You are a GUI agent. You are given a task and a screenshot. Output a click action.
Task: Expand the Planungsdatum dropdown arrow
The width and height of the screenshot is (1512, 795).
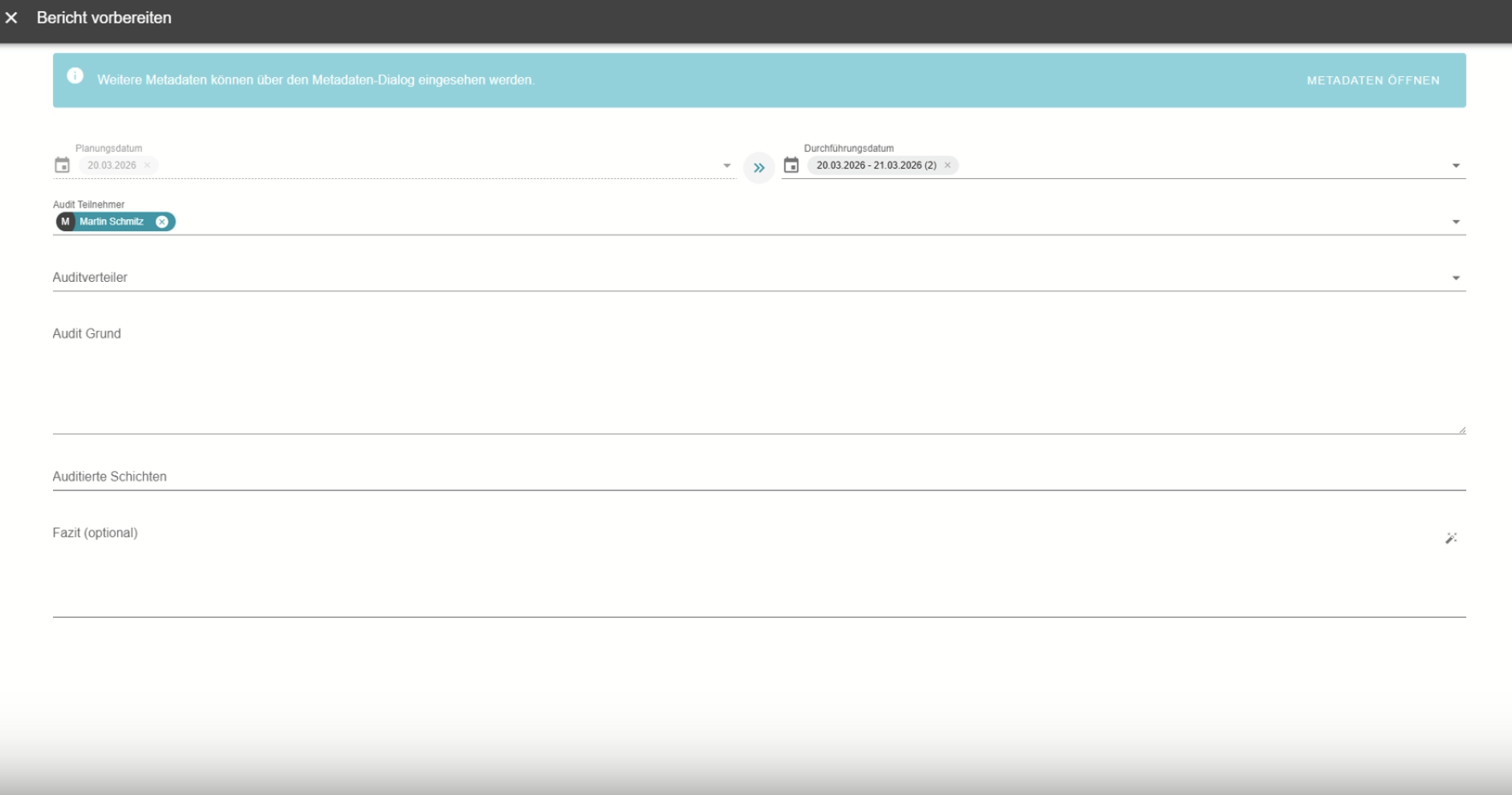pyautogui.click(x=727, y=166)
